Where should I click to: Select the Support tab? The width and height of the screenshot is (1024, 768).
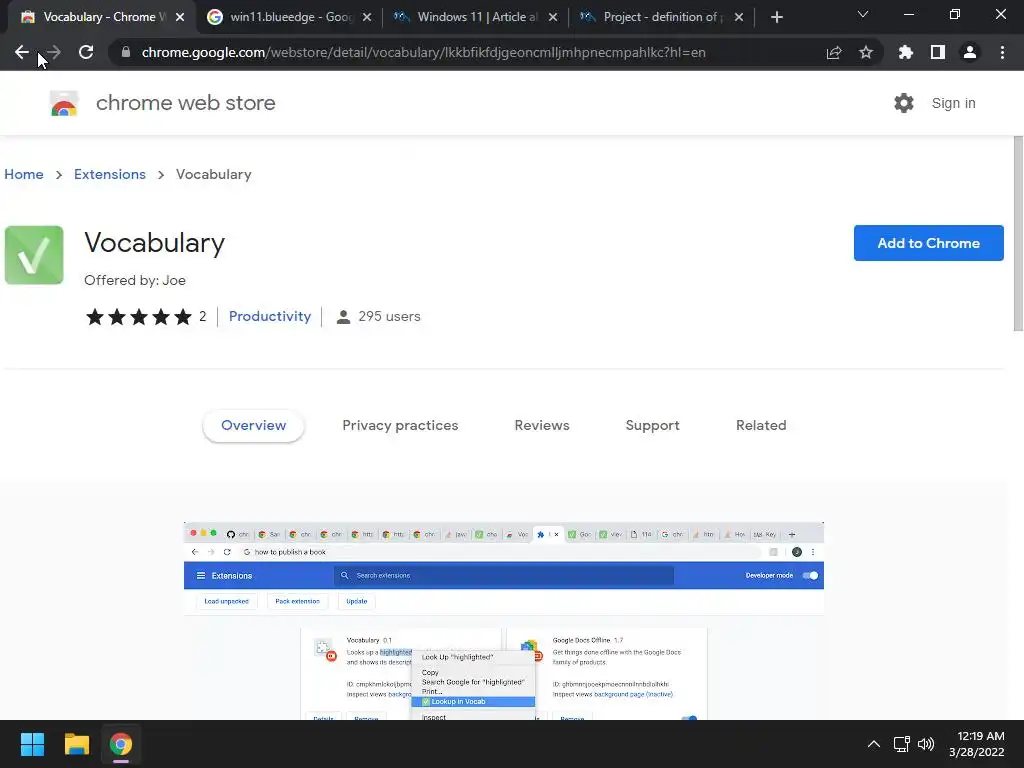point(652,425)
